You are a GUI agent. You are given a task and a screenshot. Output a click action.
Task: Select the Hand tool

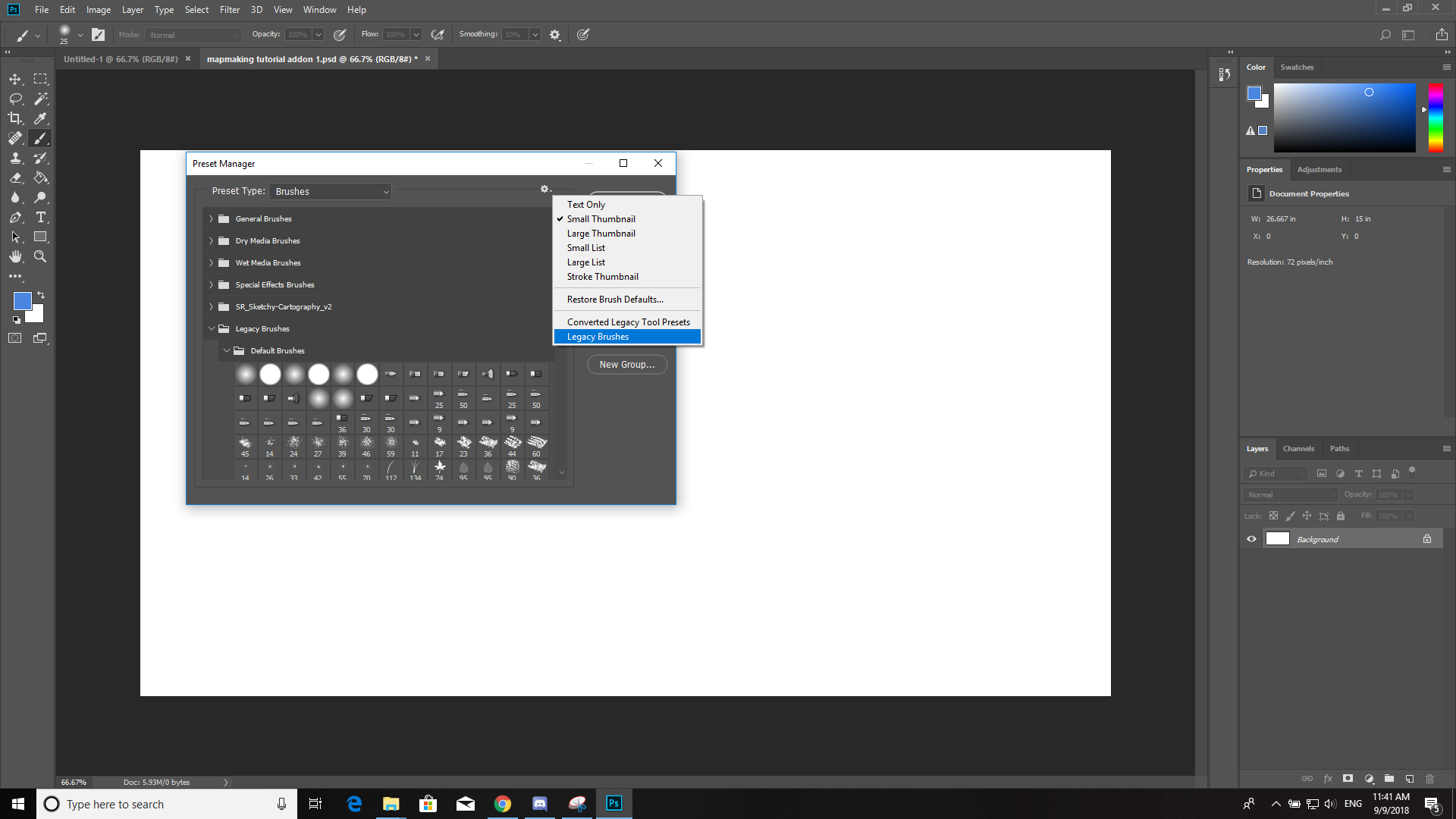15,257
